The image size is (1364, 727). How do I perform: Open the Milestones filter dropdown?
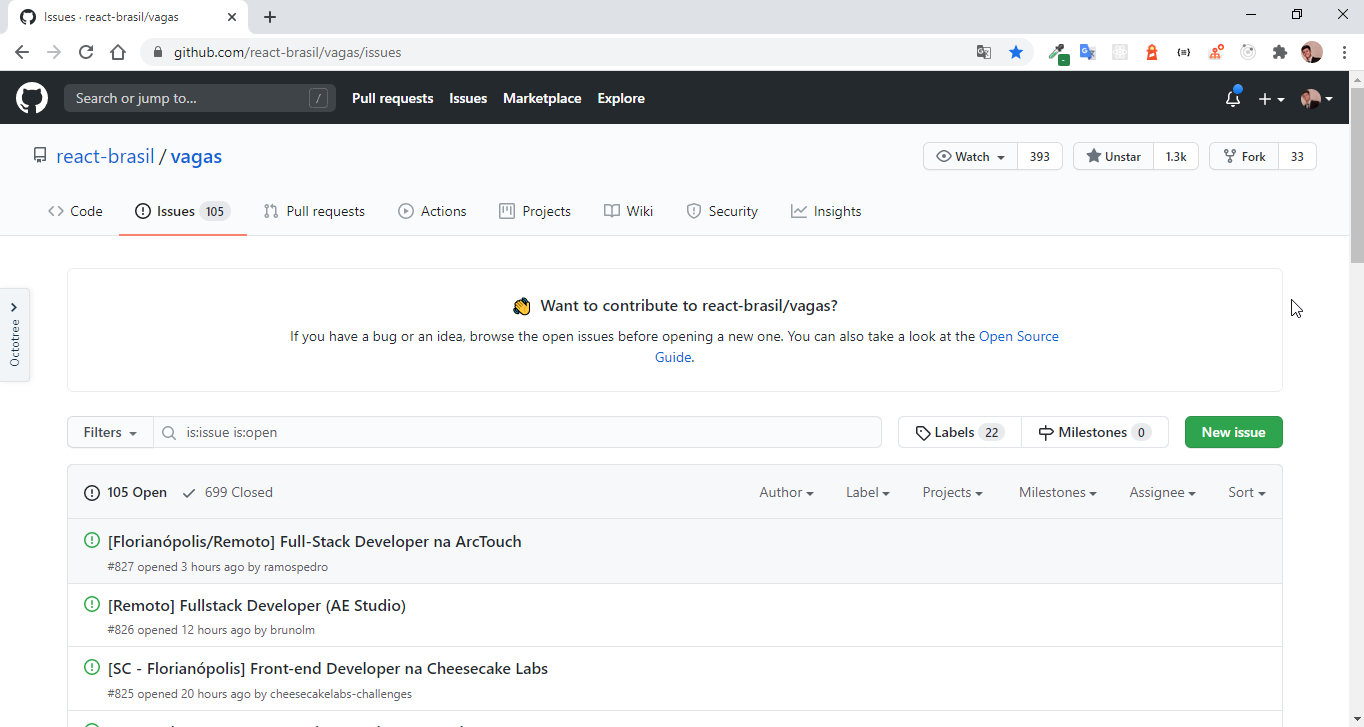pyautogui.click(x=1058, y=492)
